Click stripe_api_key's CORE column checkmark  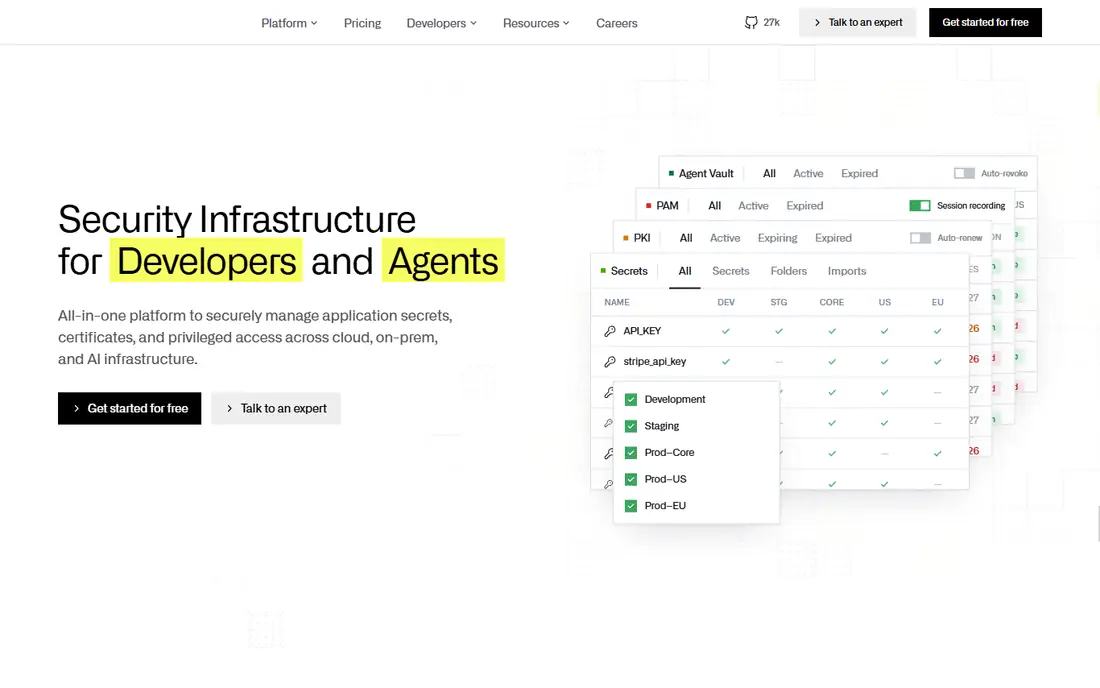(832, 362)
